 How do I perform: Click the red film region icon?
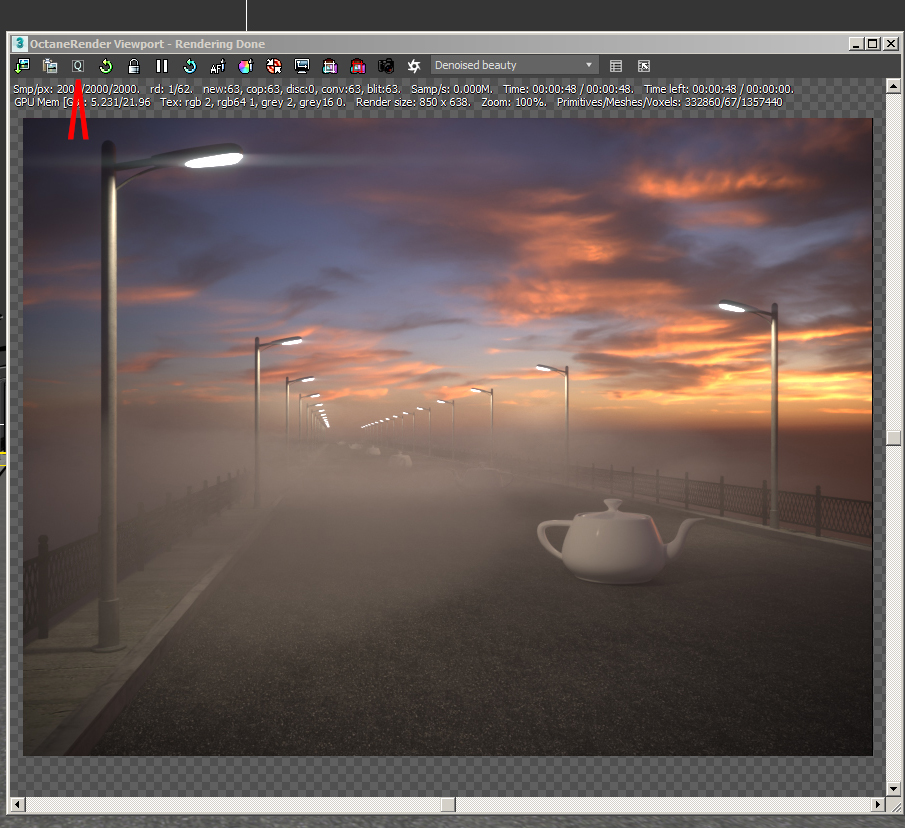click(358, 66)
